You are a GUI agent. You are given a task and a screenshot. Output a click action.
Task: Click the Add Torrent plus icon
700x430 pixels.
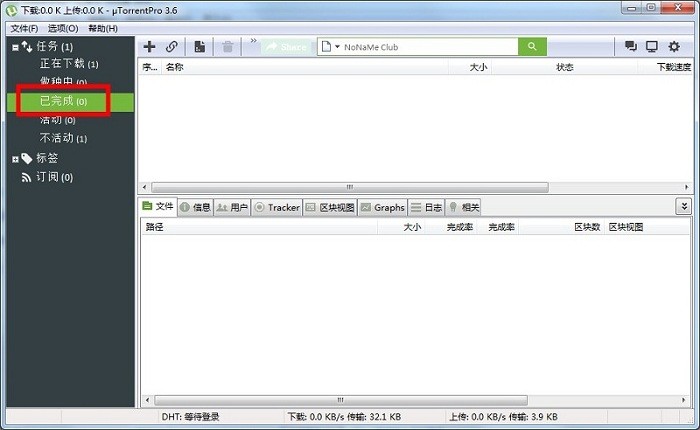point(149,46)
